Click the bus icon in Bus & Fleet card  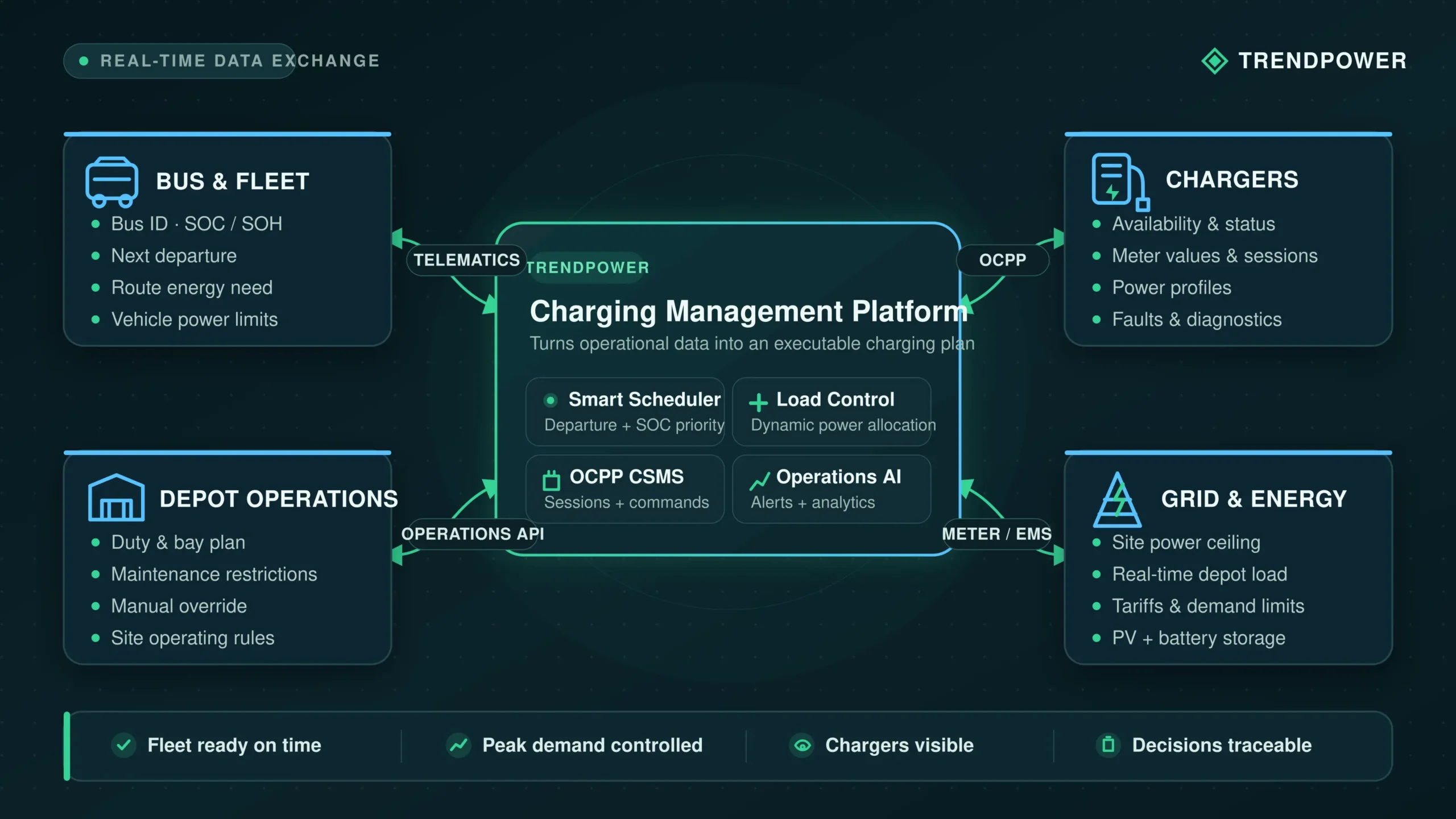(x=111, y=182)
